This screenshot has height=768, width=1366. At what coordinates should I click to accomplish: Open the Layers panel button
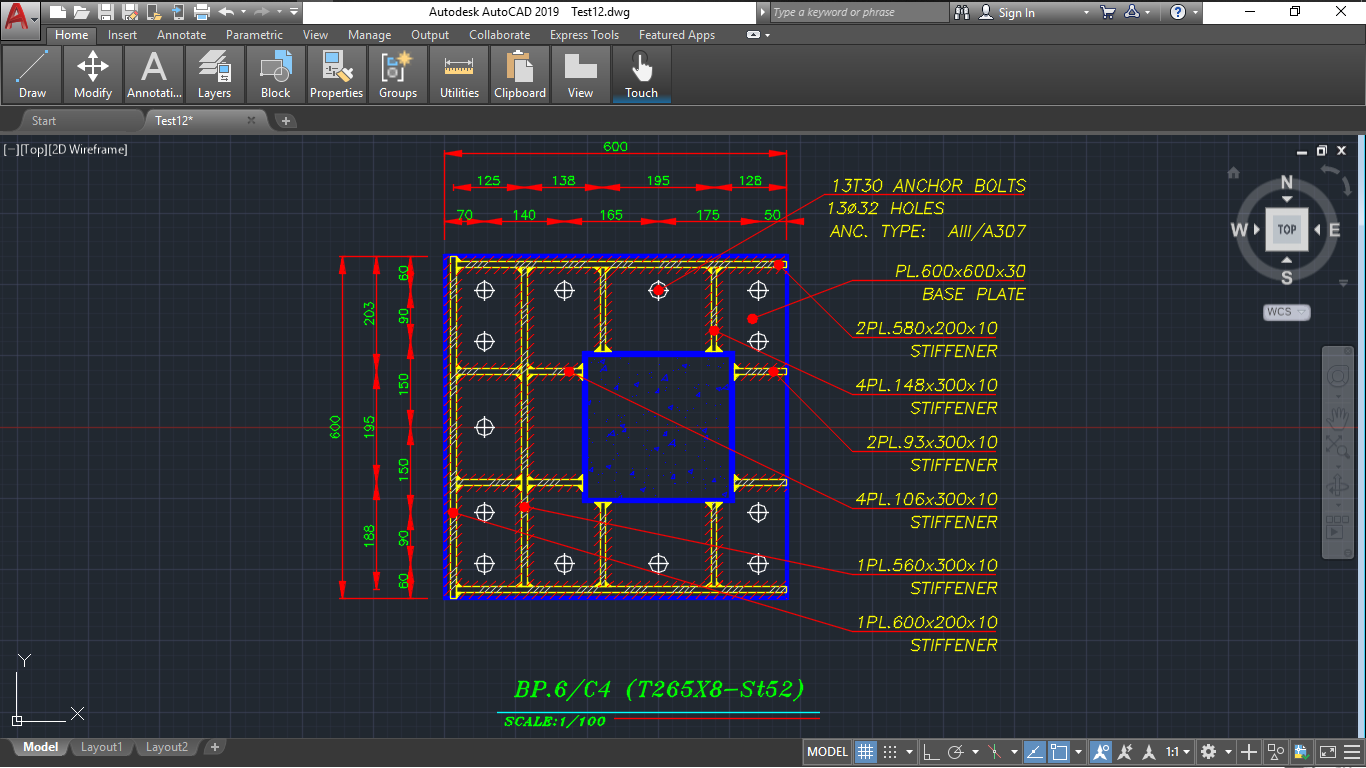pos(214,74)
